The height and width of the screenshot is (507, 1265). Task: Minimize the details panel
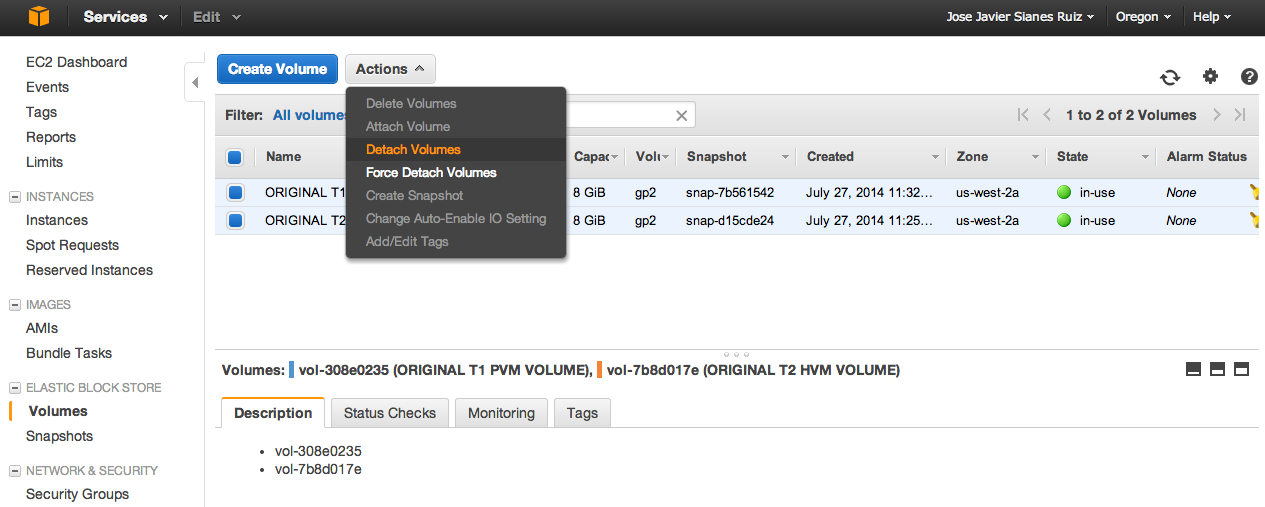pos(1193,369)
